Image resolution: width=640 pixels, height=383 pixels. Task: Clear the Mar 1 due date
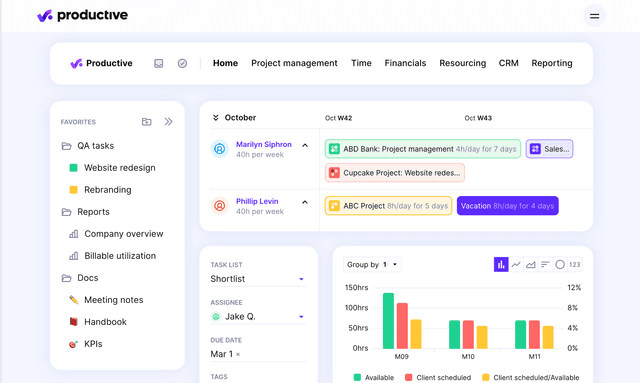click(x=238, y=355)
